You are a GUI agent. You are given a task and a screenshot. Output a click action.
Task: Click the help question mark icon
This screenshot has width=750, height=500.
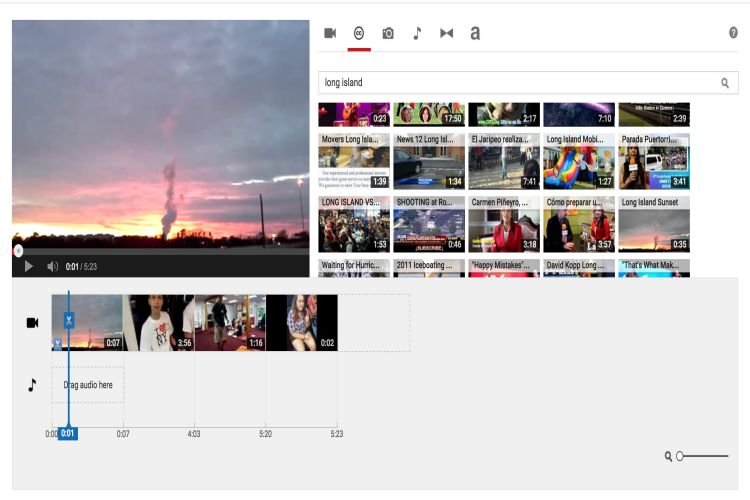coord(733,33)
